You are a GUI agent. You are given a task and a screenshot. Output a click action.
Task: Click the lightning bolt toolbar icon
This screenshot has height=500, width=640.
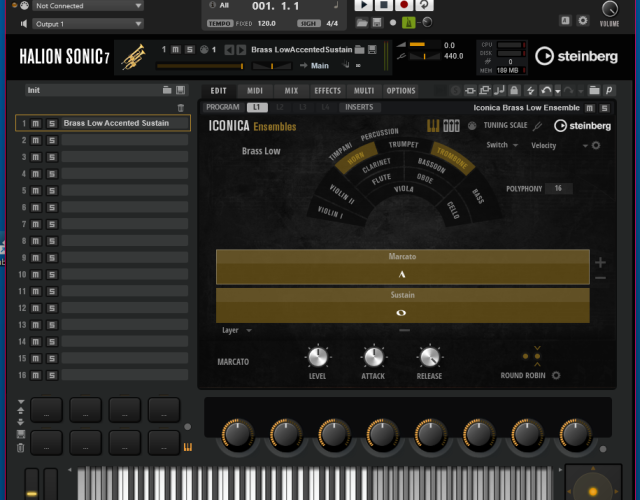(530, 90)
